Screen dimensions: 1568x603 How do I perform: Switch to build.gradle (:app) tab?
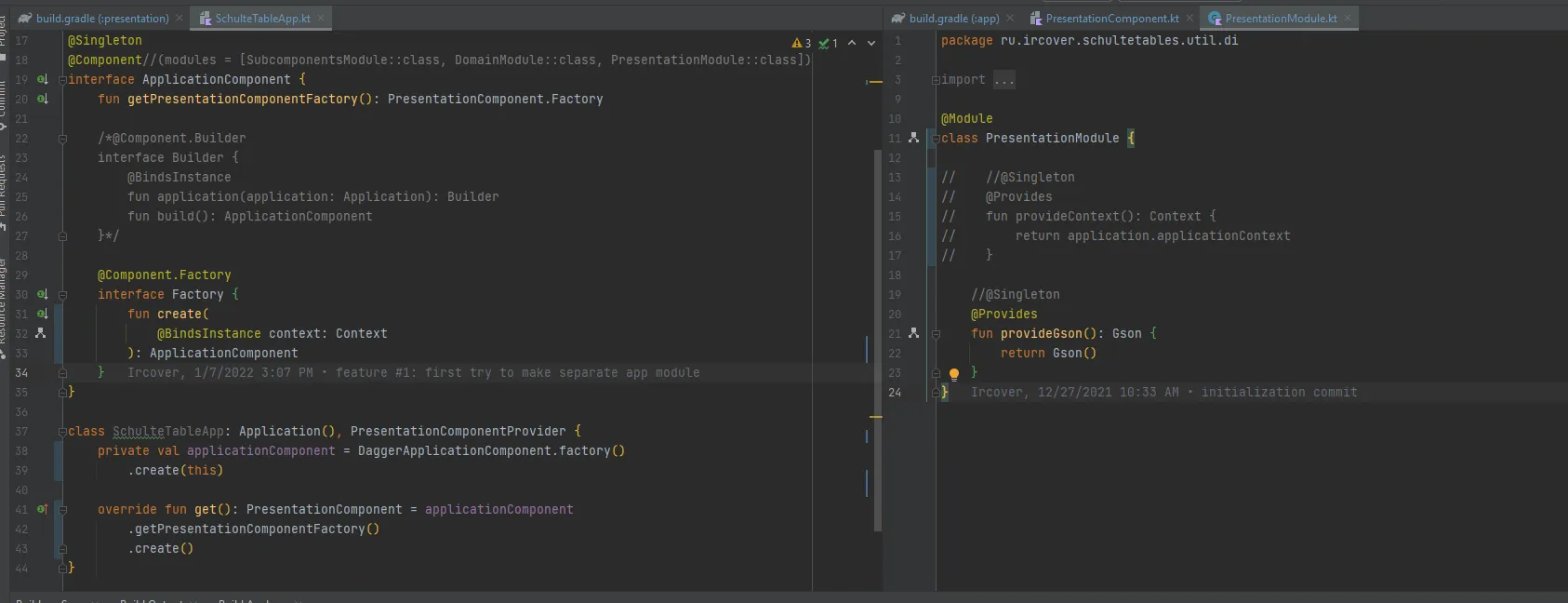[x=953, y=18]
